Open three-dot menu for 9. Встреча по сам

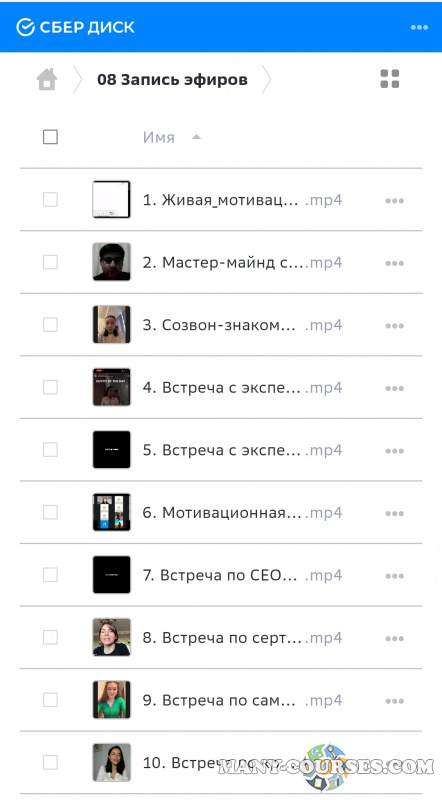click(395, 702)
